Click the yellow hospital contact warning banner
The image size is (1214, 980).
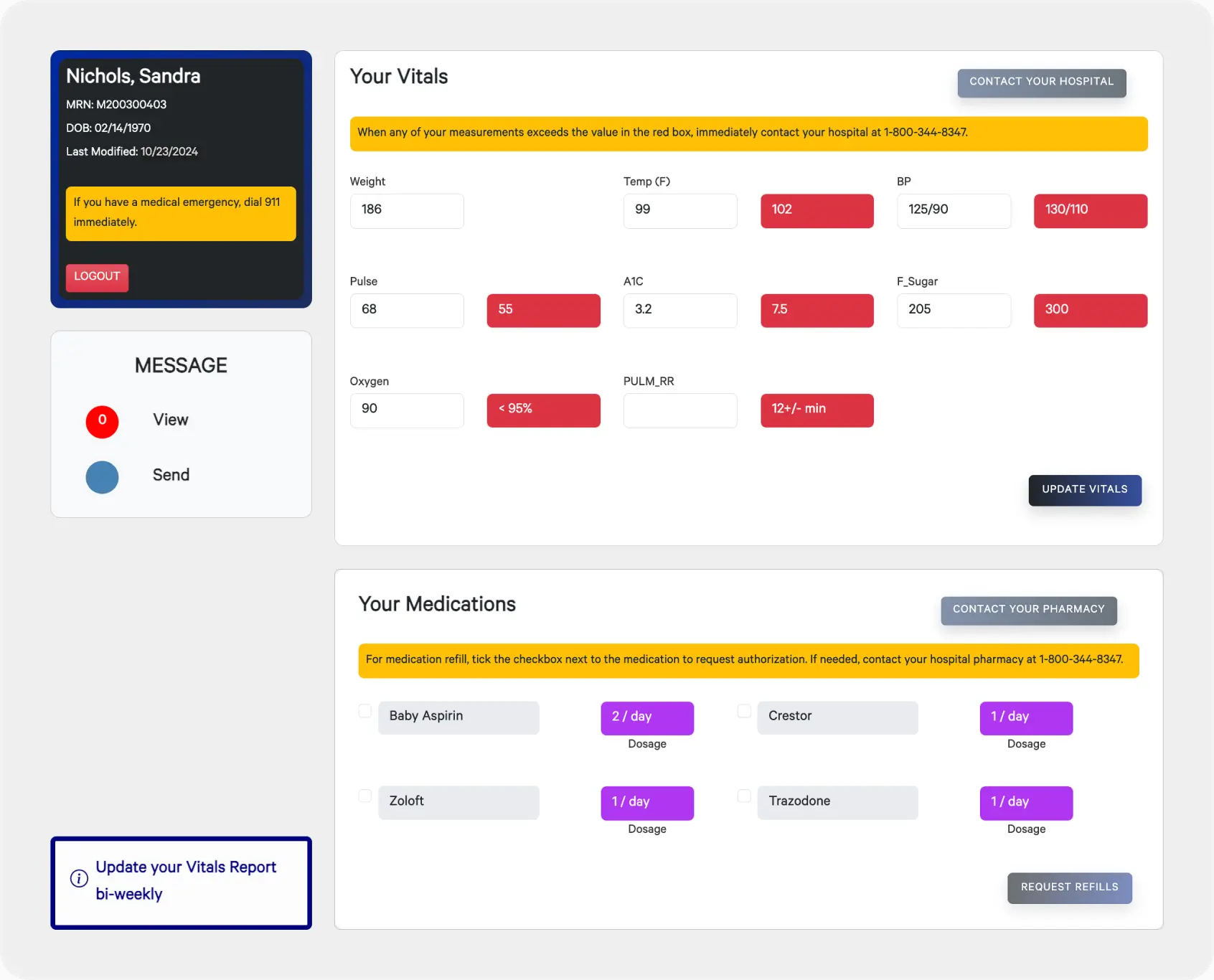tap(748, 133)
